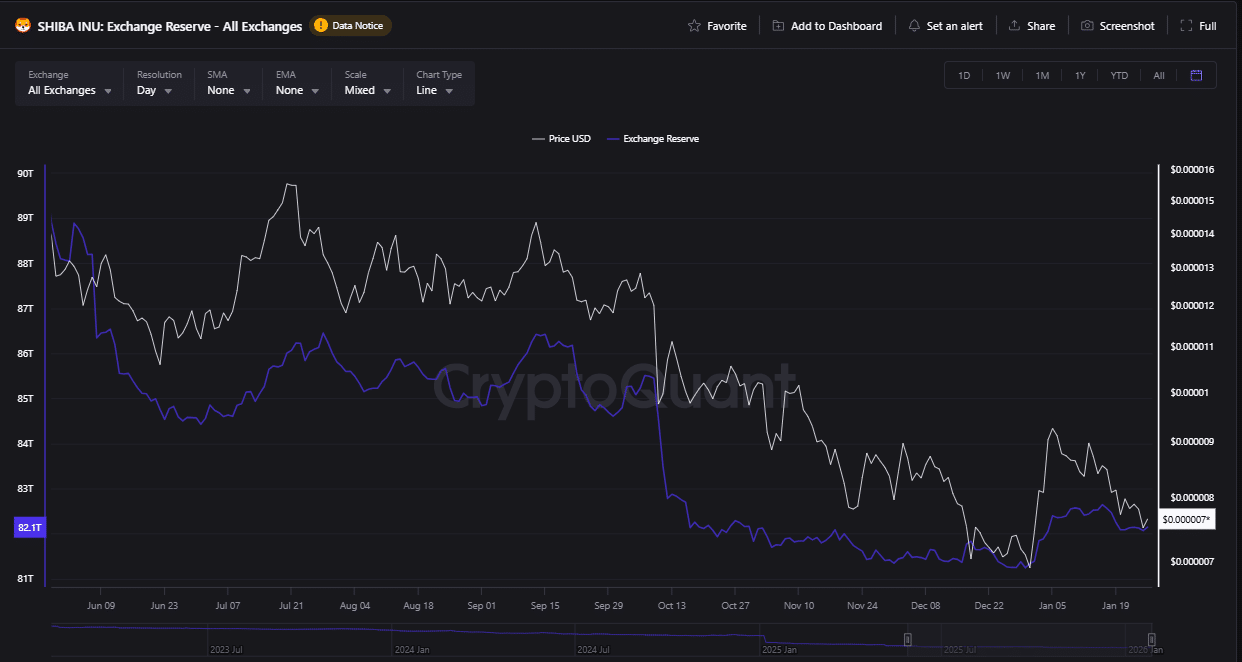Open the Exchange dropdown showing All Exchanges

tap(68, 89)
